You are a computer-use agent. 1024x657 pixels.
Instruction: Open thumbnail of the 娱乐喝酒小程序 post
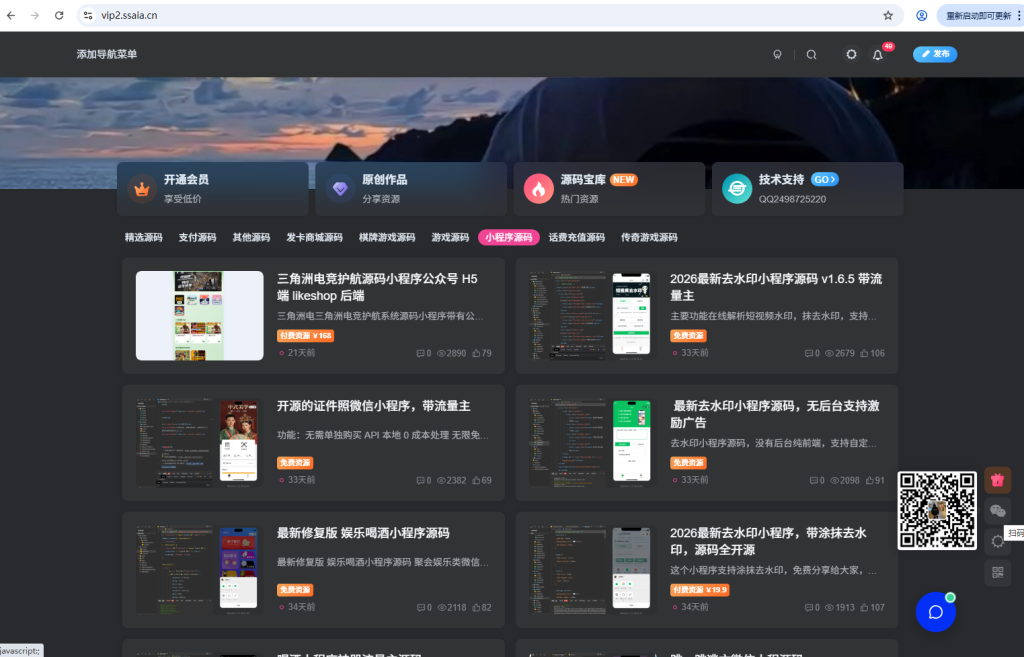[x=200, y=570]
